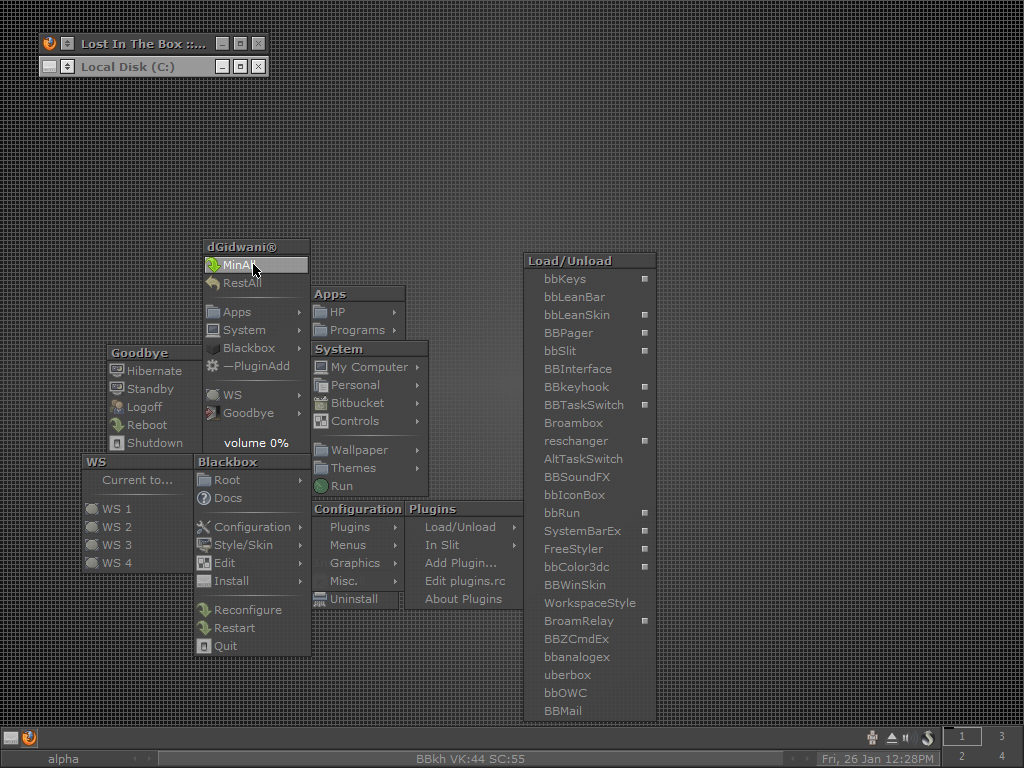Click the speaker volume tray icon
Viewport: 1024px width, 768px height.
coord(909,738)
